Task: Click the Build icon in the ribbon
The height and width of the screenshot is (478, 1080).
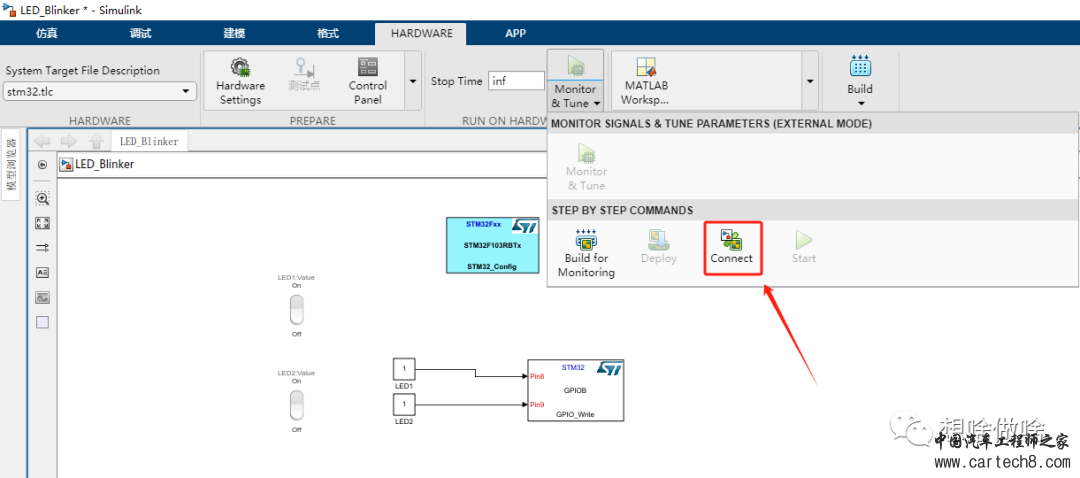Action: [x=860, y=66]
